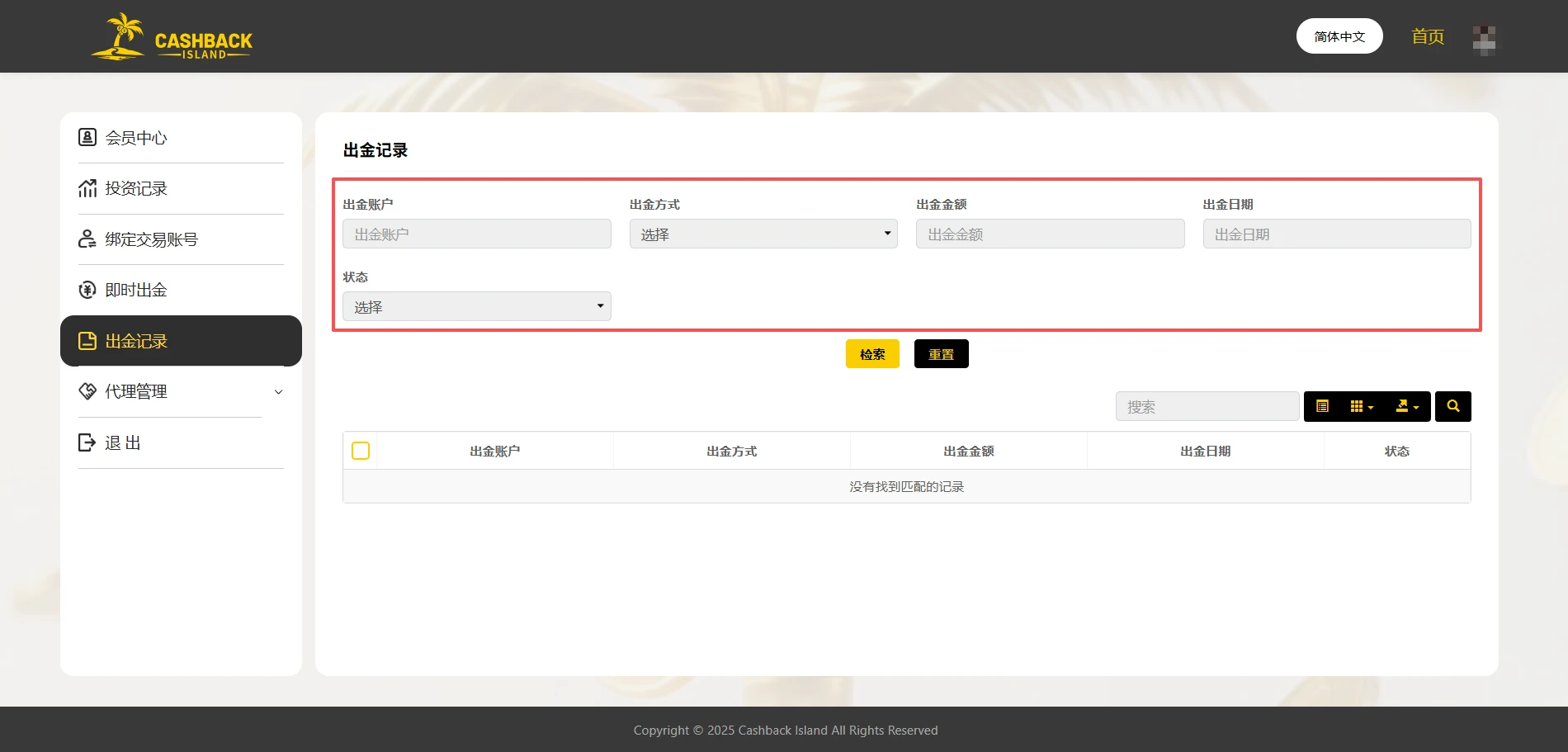Image resolution: width=1568 pixels, height=752 pixels.
Task: Toggle the select-all checkbox in table header
Action: (x=361, y=451)
